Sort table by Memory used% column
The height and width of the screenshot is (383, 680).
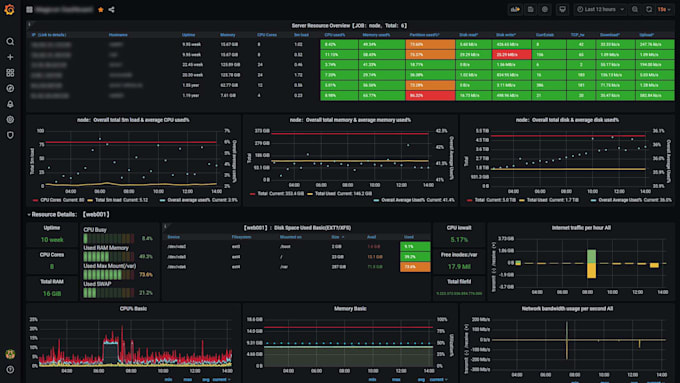[376, 35]
